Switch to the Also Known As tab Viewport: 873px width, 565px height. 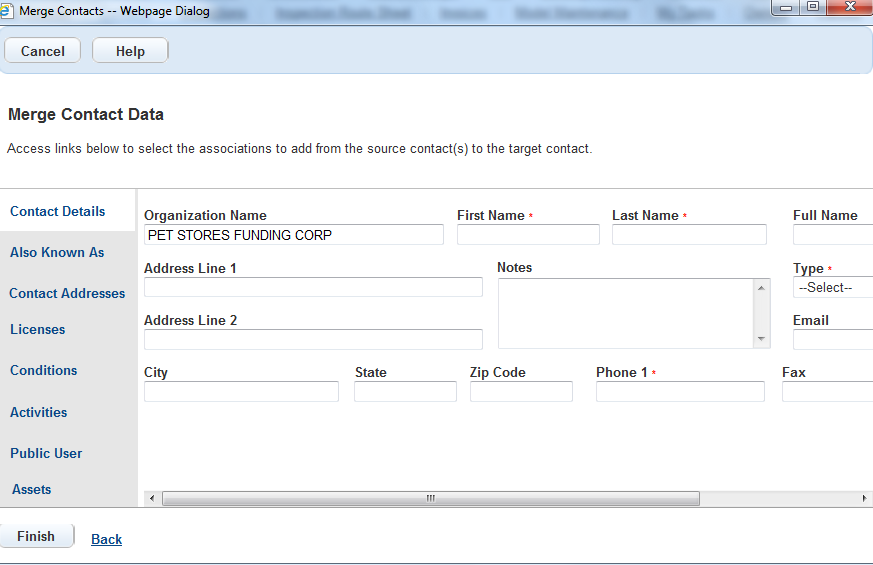(x=57, y=252)
